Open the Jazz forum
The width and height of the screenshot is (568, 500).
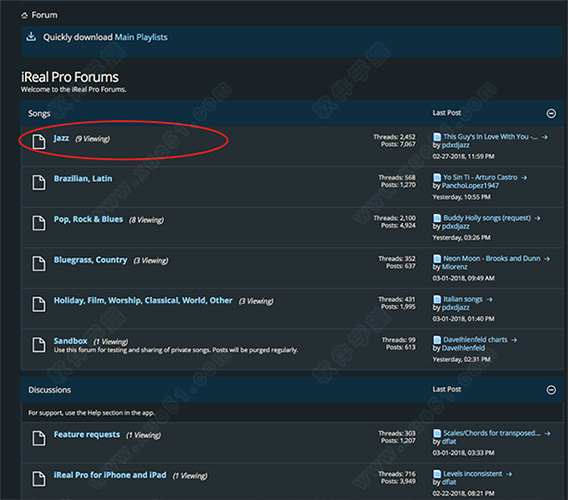click(61, 138)
